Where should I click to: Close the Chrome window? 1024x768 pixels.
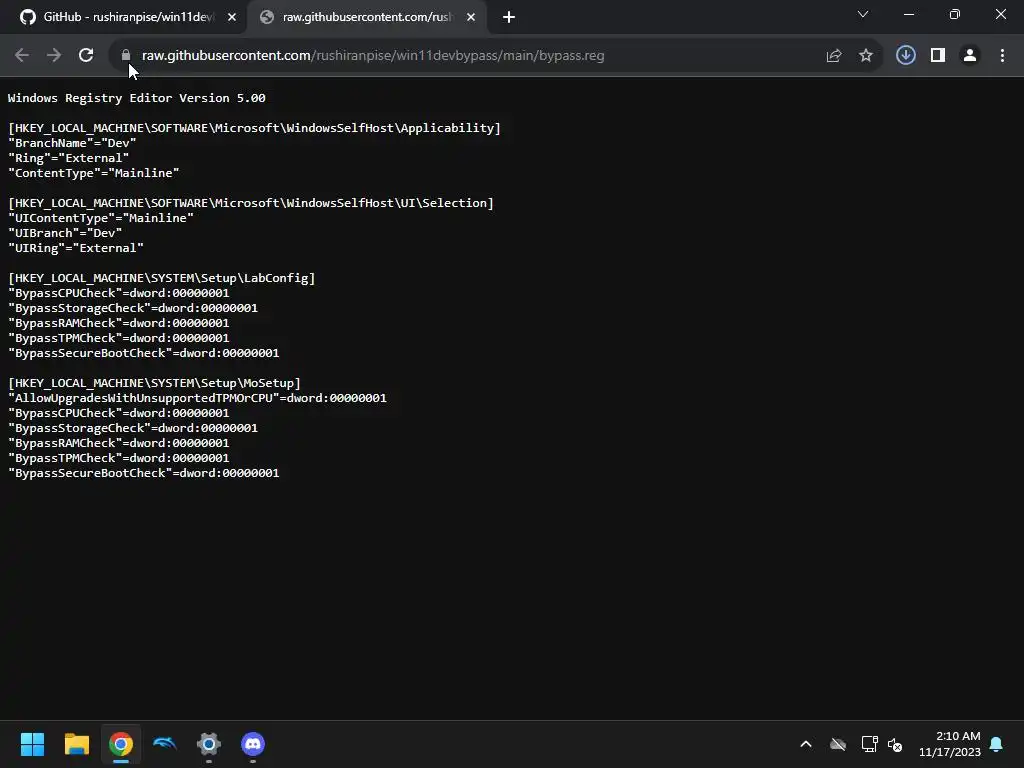point(1000,14)
